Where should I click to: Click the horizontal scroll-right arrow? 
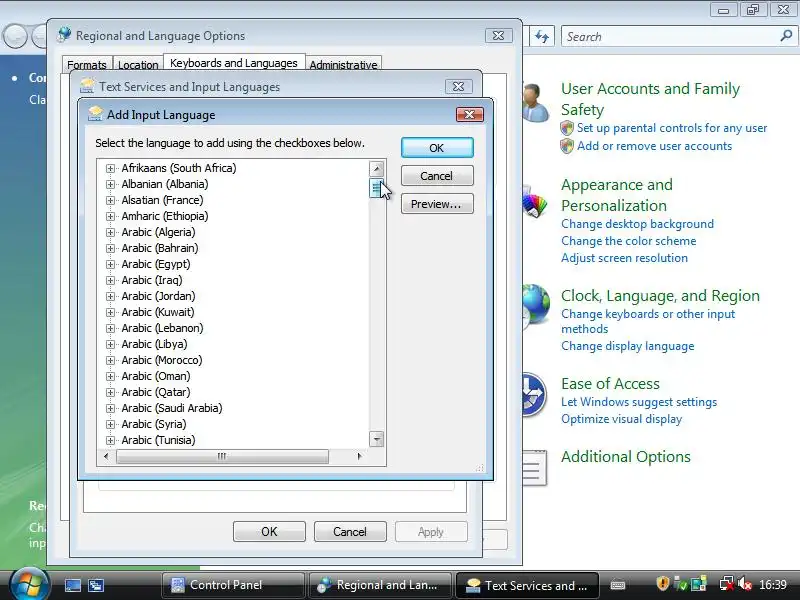359,456
